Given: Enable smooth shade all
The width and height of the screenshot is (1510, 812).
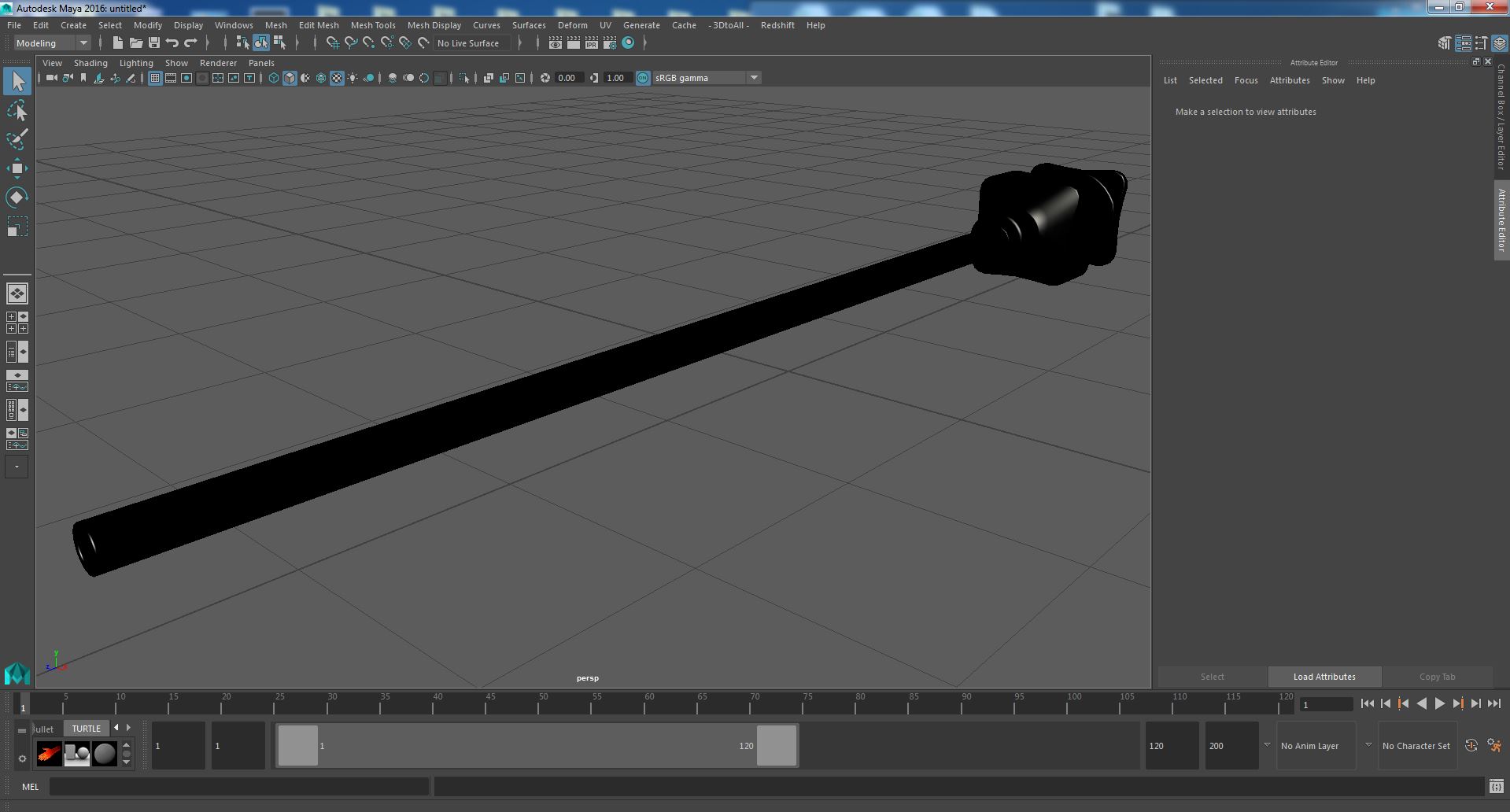Looking at the screenshot, I should [x=290, y=78].
